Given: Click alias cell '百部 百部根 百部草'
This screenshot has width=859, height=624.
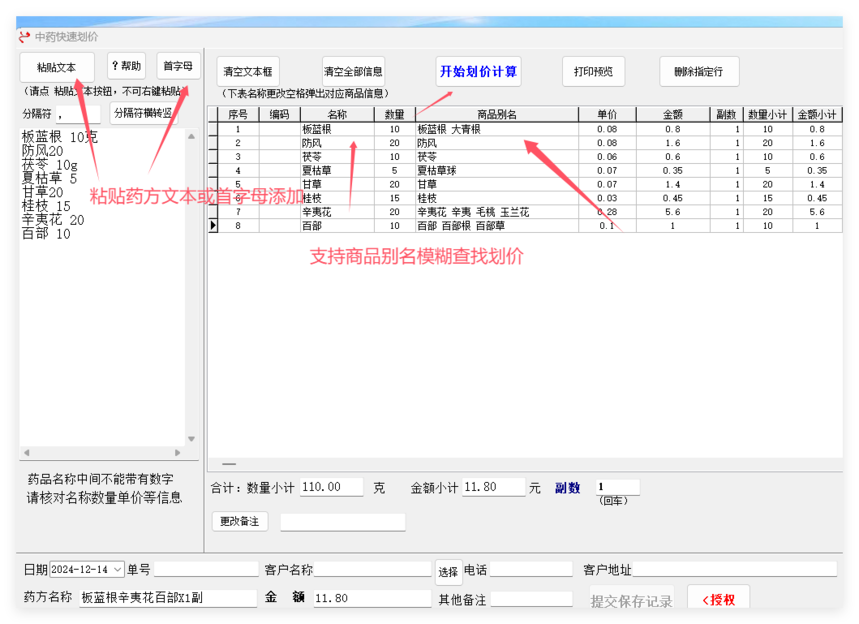Looking at the screenshot, I should [497, 226].
